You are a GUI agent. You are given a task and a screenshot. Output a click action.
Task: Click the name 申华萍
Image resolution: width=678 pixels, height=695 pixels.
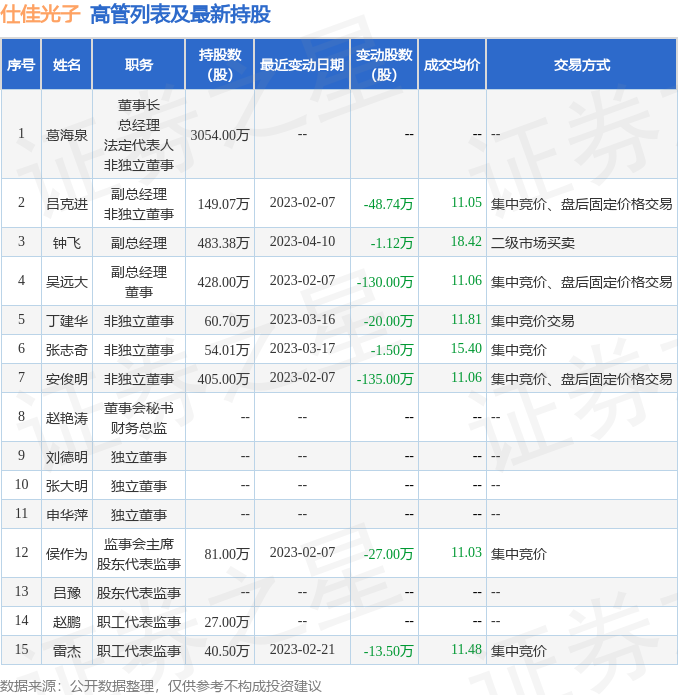[x=66, y=515]
